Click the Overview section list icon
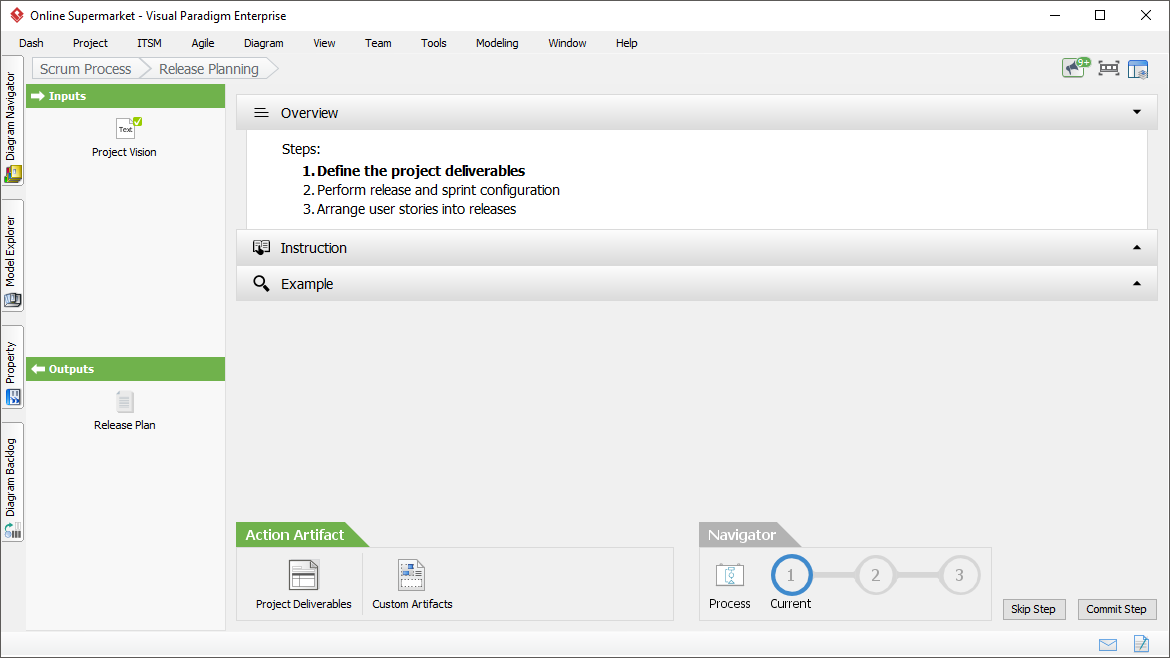Image resolution: width=1170 pixels, height=658 pixels. [261, 113]
